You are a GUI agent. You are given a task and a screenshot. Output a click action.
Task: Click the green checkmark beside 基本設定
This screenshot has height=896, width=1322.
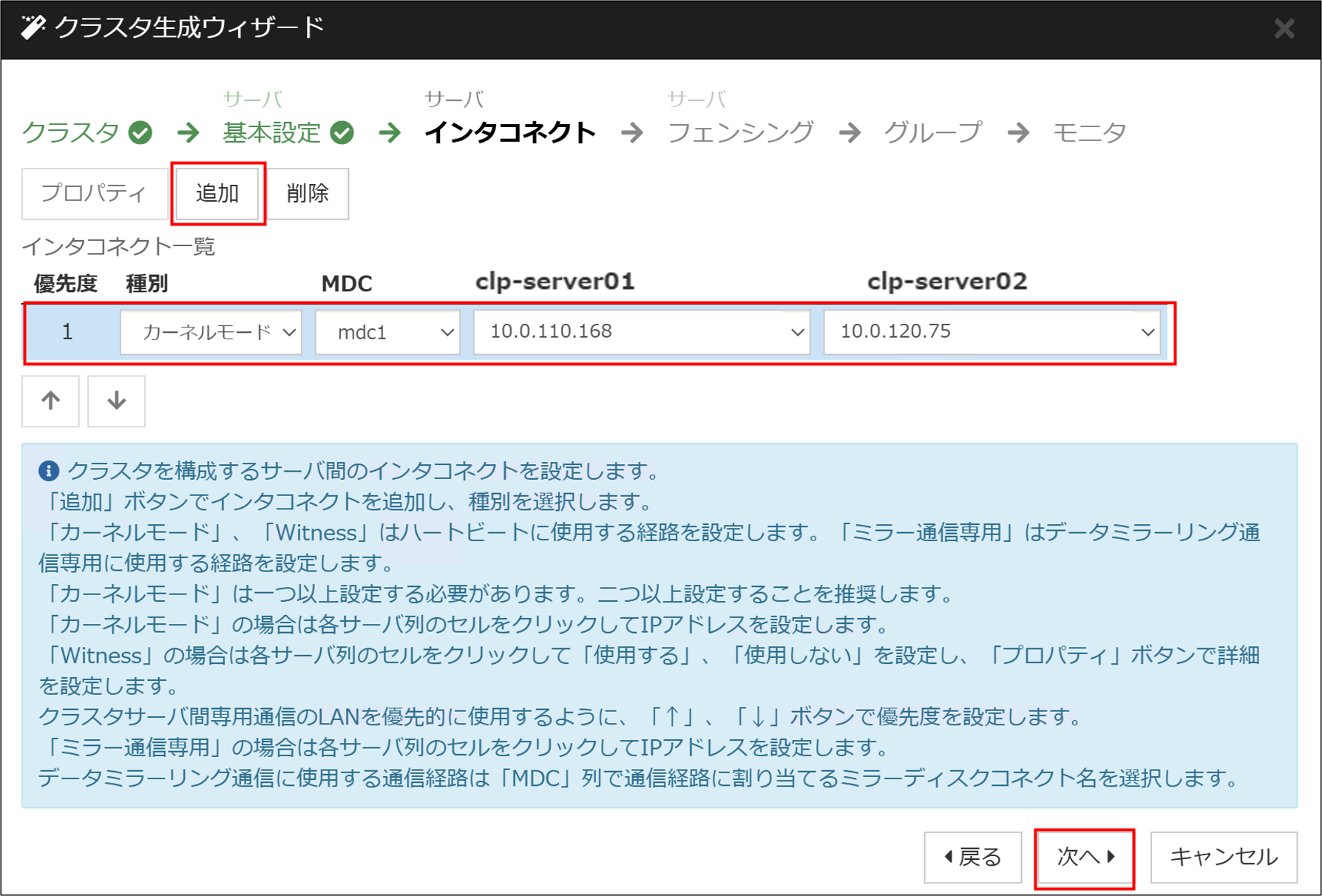tap(342, 133)
